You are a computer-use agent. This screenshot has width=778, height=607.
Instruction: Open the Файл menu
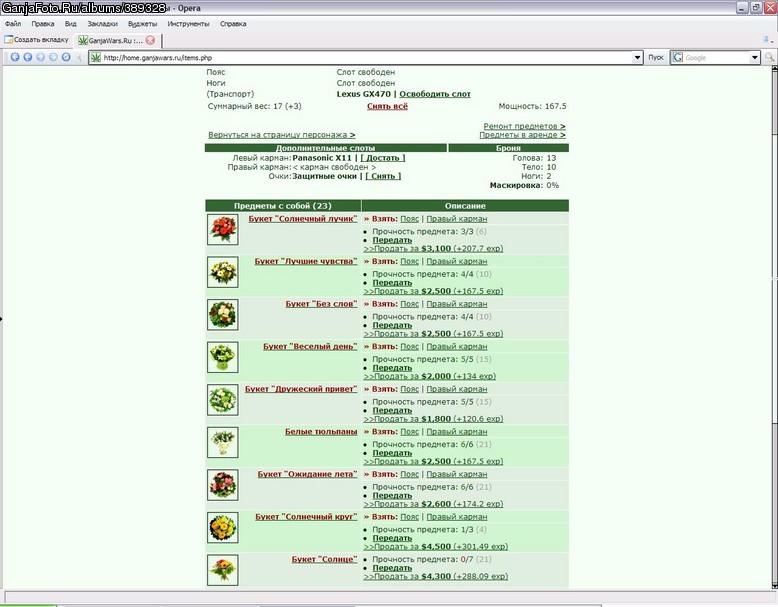click(13, 24)
